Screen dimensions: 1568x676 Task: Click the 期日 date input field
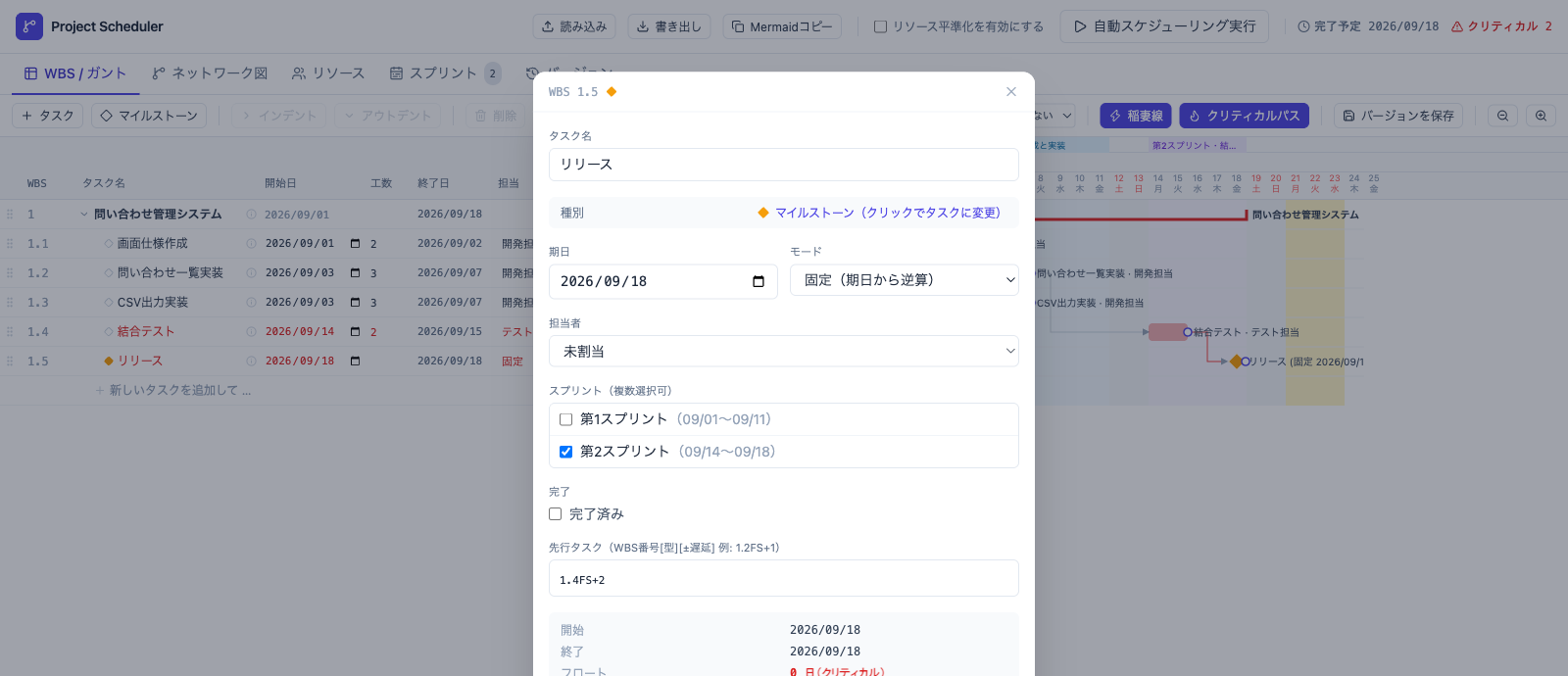[663, 281]
